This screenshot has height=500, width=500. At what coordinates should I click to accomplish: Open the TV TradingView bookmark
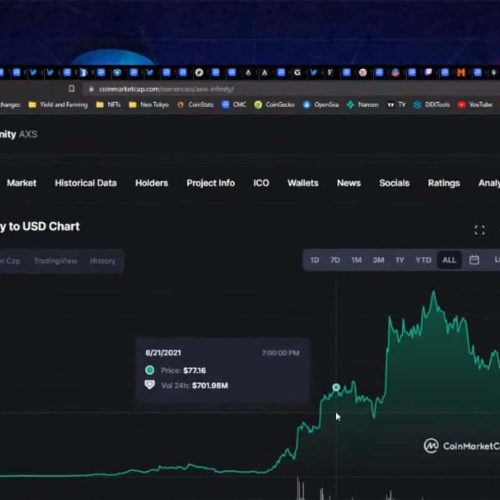coord(396,105)
